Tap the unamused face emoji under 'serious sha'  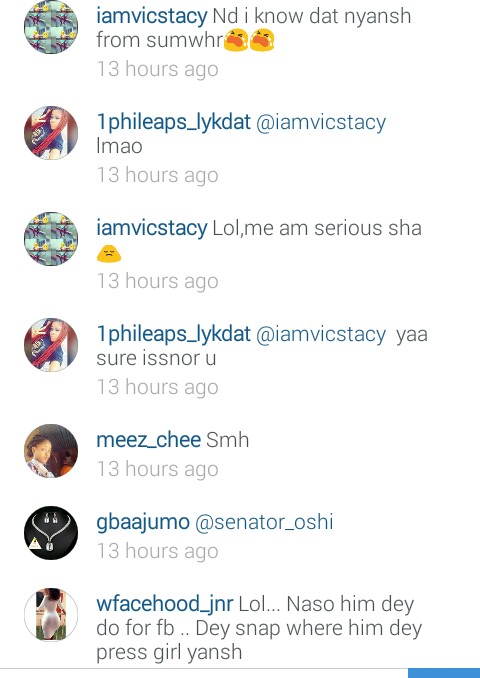pyautogui.click(x=109, y=254)
